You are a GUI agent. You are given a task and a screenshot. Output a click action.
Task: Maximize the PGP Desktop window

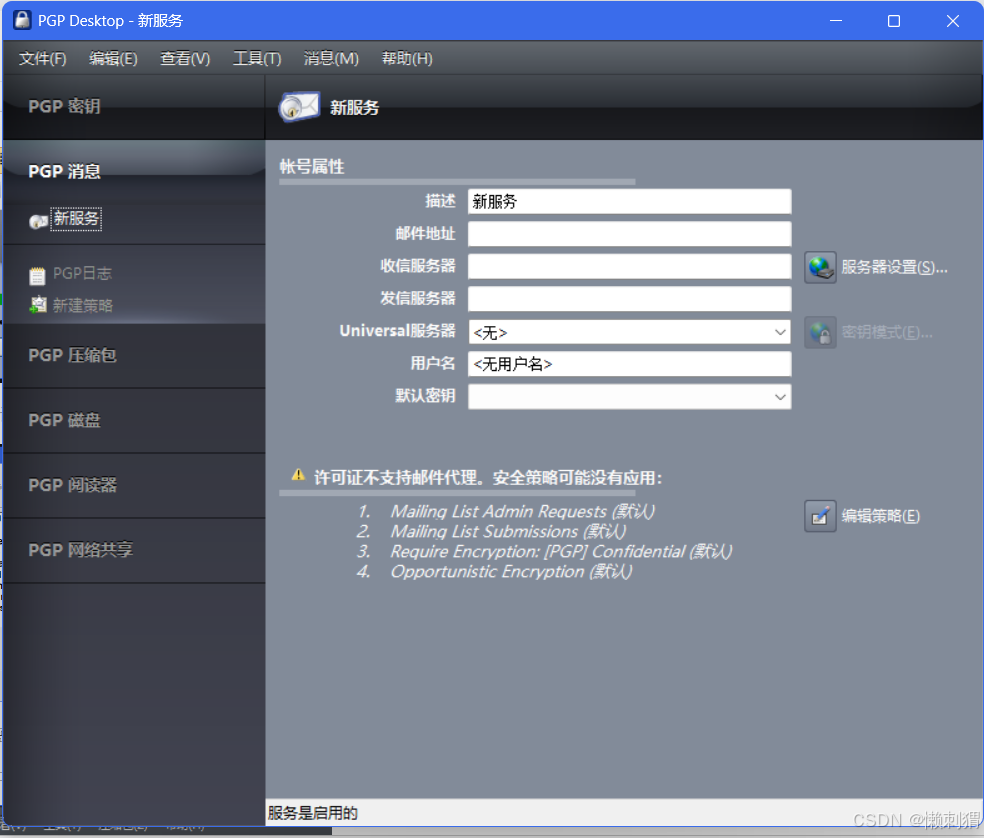point(894,21)
